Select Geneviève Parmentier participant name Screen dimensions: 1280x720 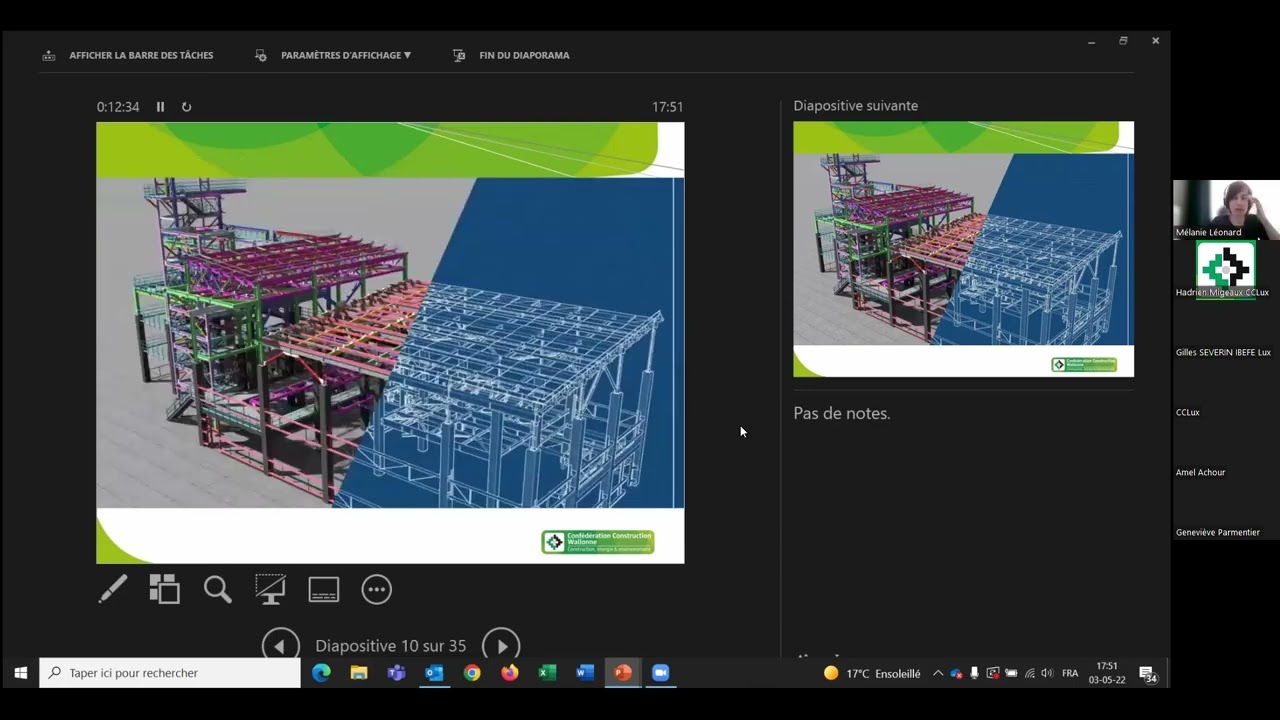coord(1218,532)
